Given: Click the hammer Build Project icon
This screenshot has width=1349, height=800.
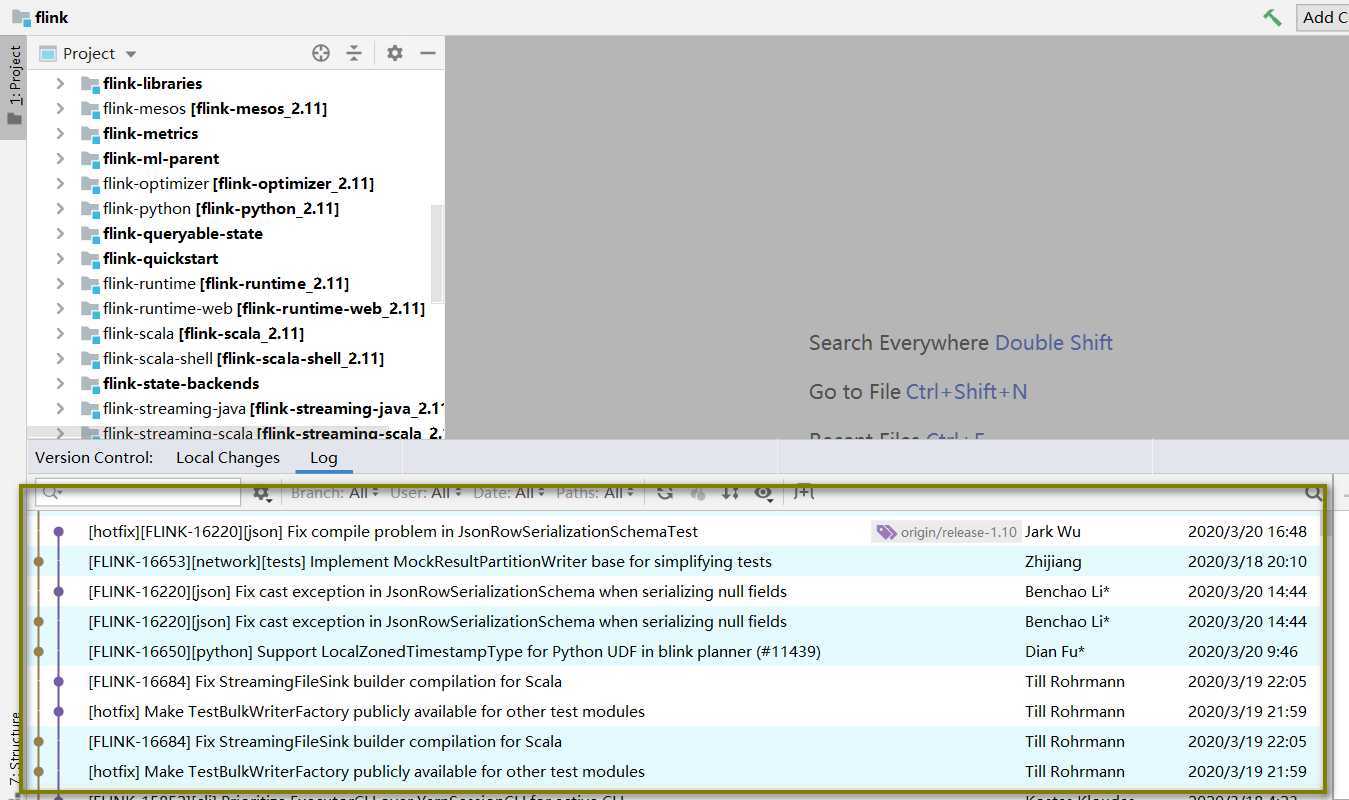Looking at the screenshot, I should [1272, 17].
